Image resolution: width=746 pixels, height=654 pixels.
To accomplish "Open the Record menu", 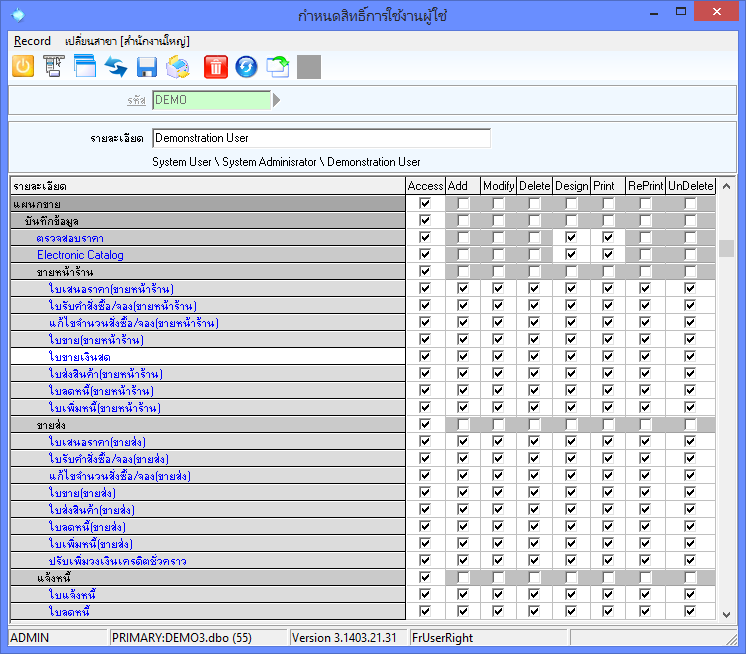I will tap(32, 41).
